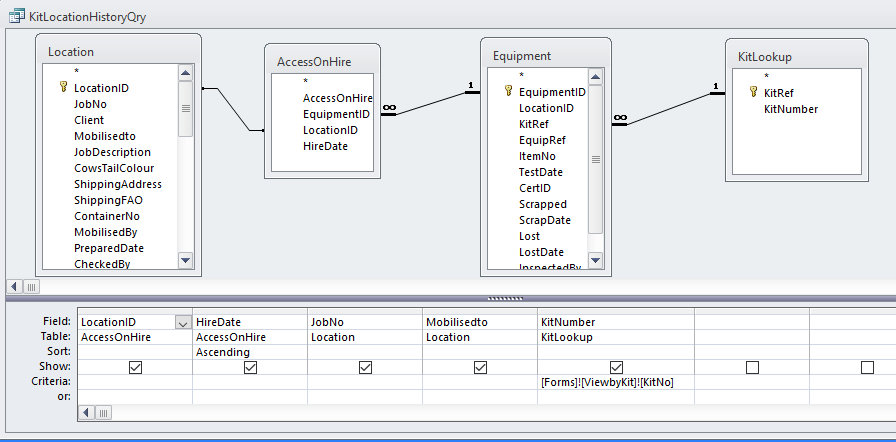Select LocationID field in Equipment table

point(546,108)
